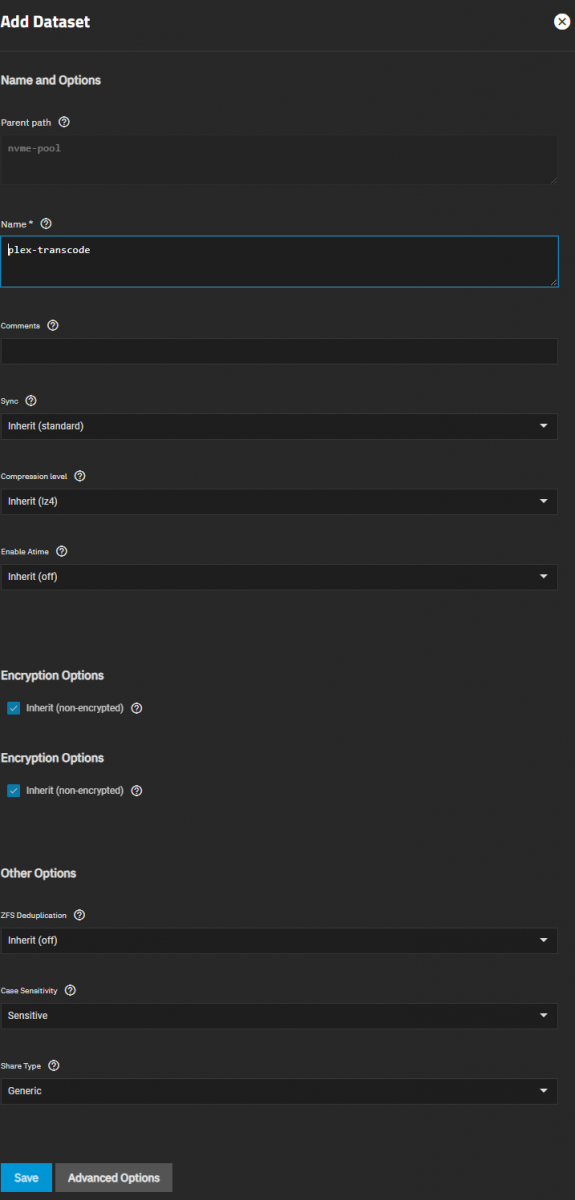Click into the Comments input field
Viewport: 575px width, 1200px height.
(279, 351)
